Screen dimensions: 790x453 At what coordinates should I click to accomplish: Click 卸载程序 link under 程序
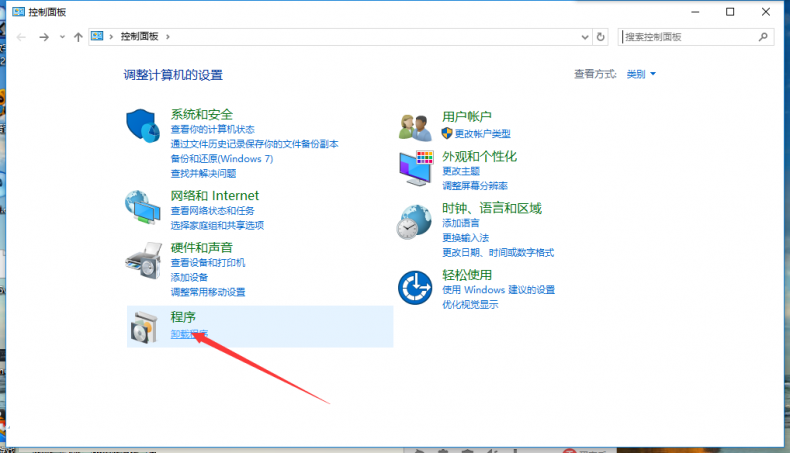point(189,334)
